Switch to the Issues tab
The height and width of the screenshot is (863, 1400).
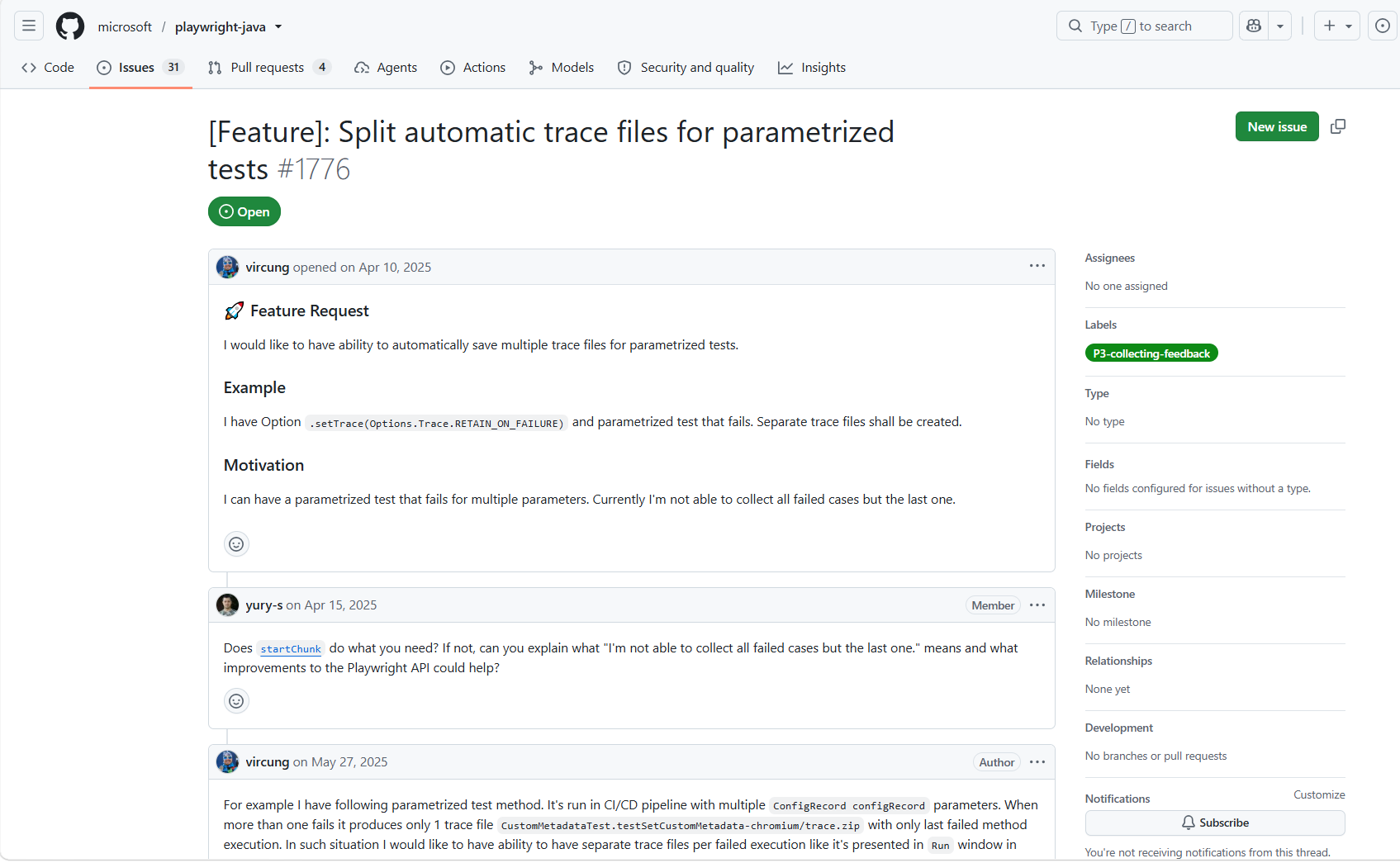[x=140, y=68]
